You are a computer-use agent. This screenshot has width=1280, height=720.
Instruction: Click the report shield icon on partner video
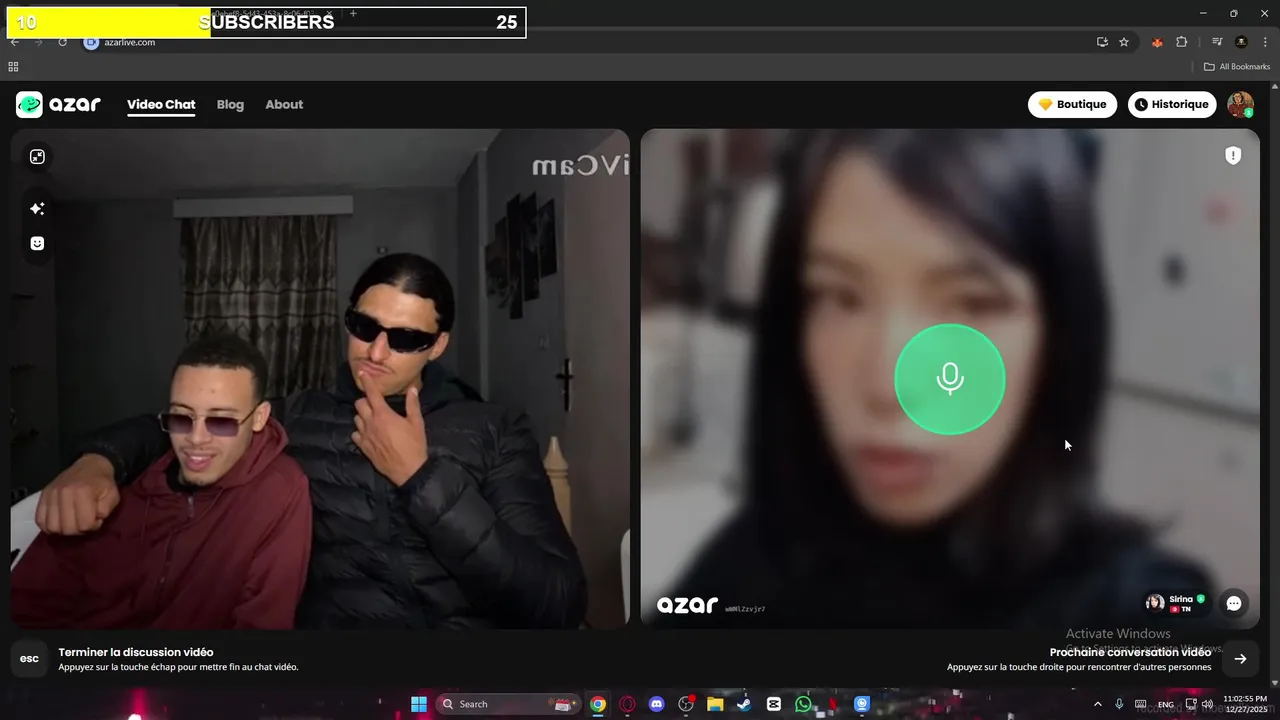[x=1233, y=155]
